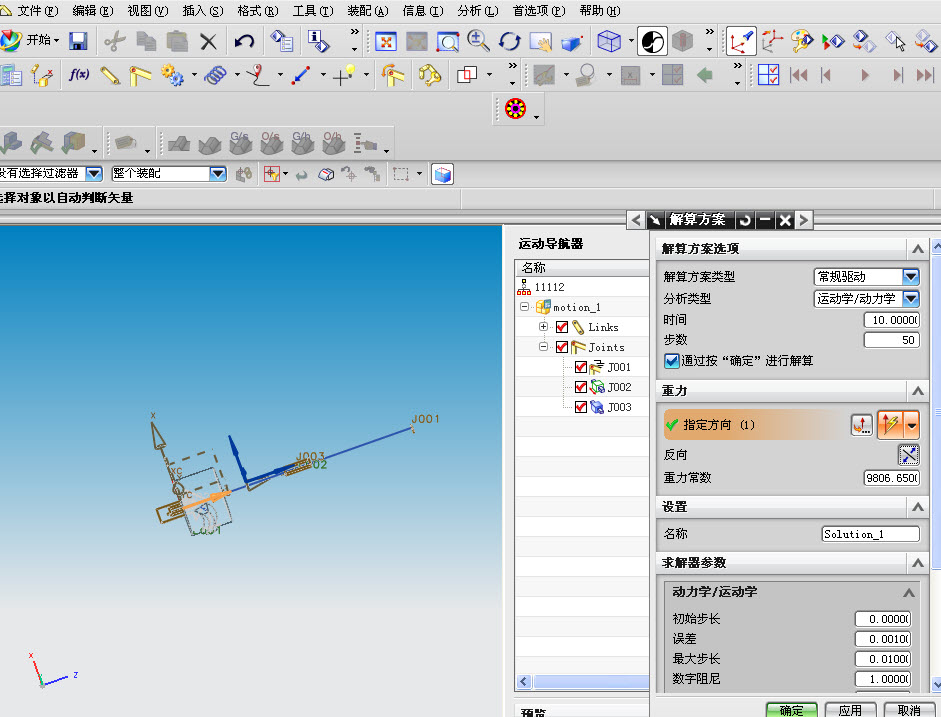The height and width of the screenshot is (717, 941).
Task: Open the 编辑 menu
Action: coord(92,11)
